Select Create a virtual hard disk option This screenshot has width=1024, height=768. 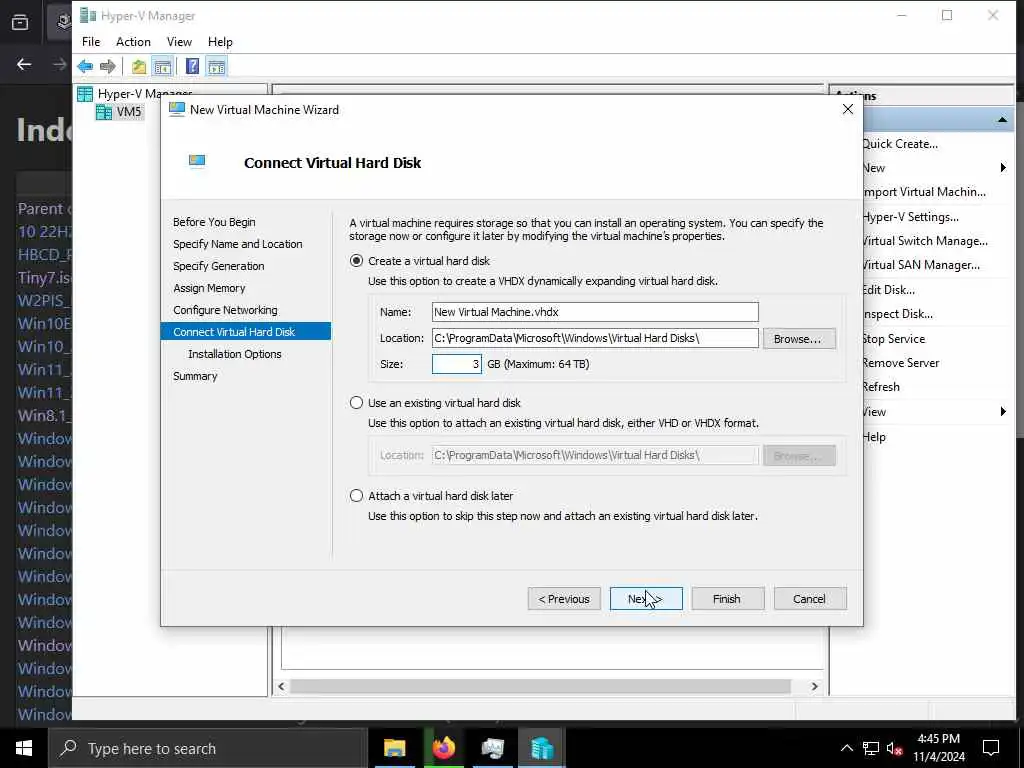[x=356, y=261]
